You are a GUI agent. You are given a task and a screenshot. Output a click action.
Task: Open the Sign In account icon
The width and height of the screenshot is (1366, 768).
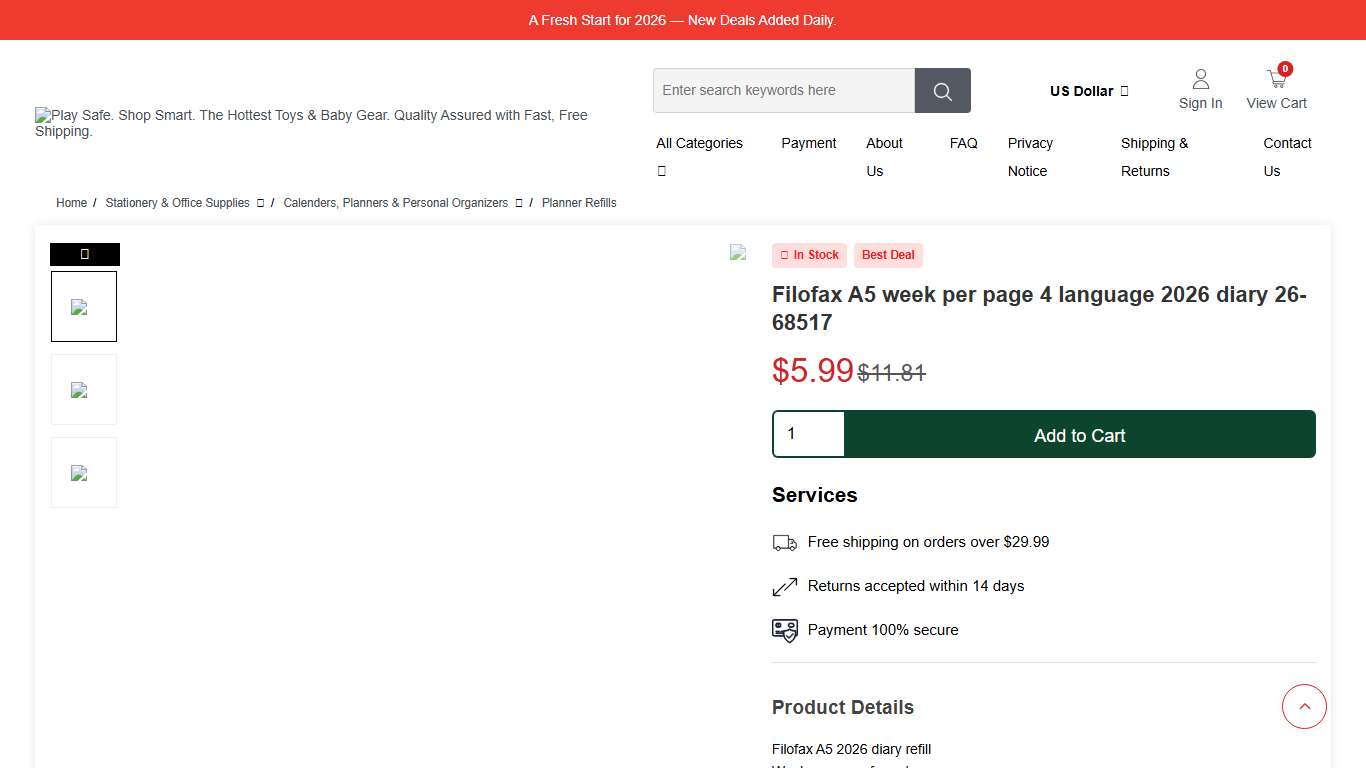pos(1200,78)
